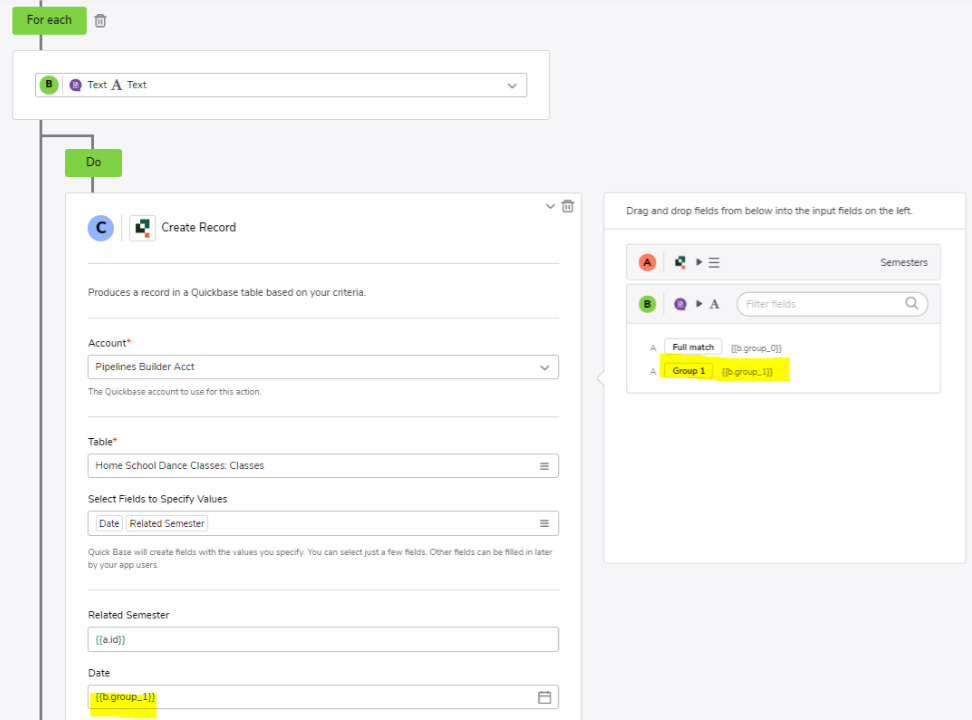972x720 pixels.
Task: Click the Create Record step title
Action: point(198,228)
